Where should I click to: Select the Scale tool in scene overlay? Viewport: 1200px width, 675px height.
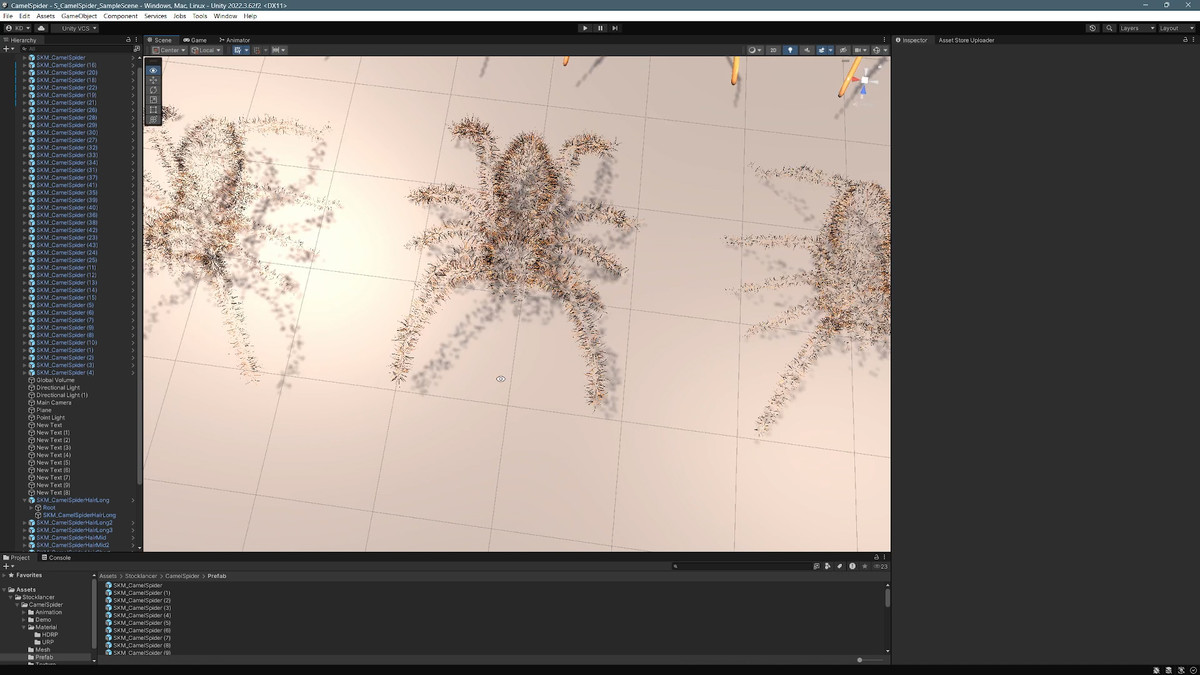(x=153, y=100)
